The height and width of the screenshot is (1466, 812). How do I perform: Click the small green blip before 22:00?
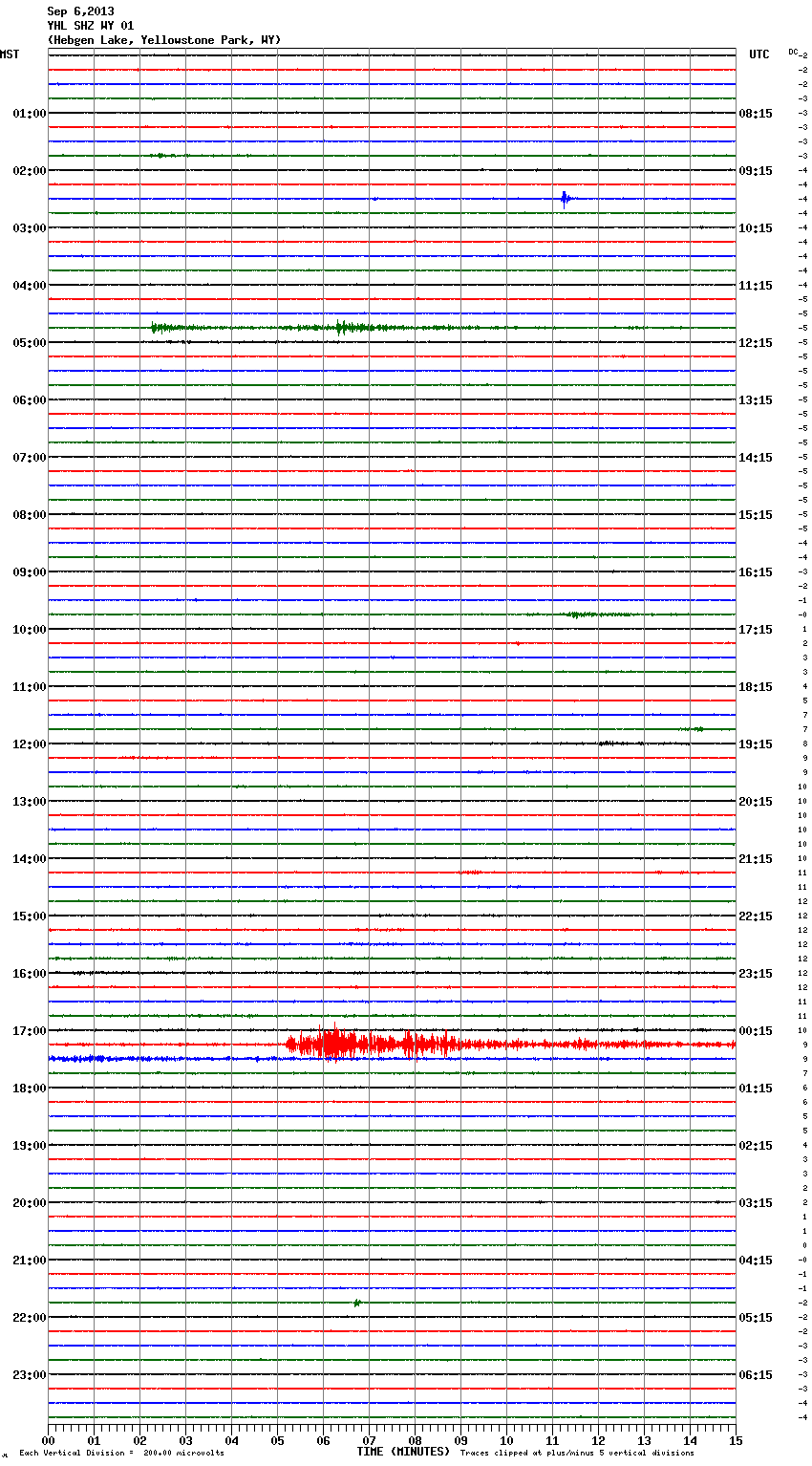(356, 1303)
